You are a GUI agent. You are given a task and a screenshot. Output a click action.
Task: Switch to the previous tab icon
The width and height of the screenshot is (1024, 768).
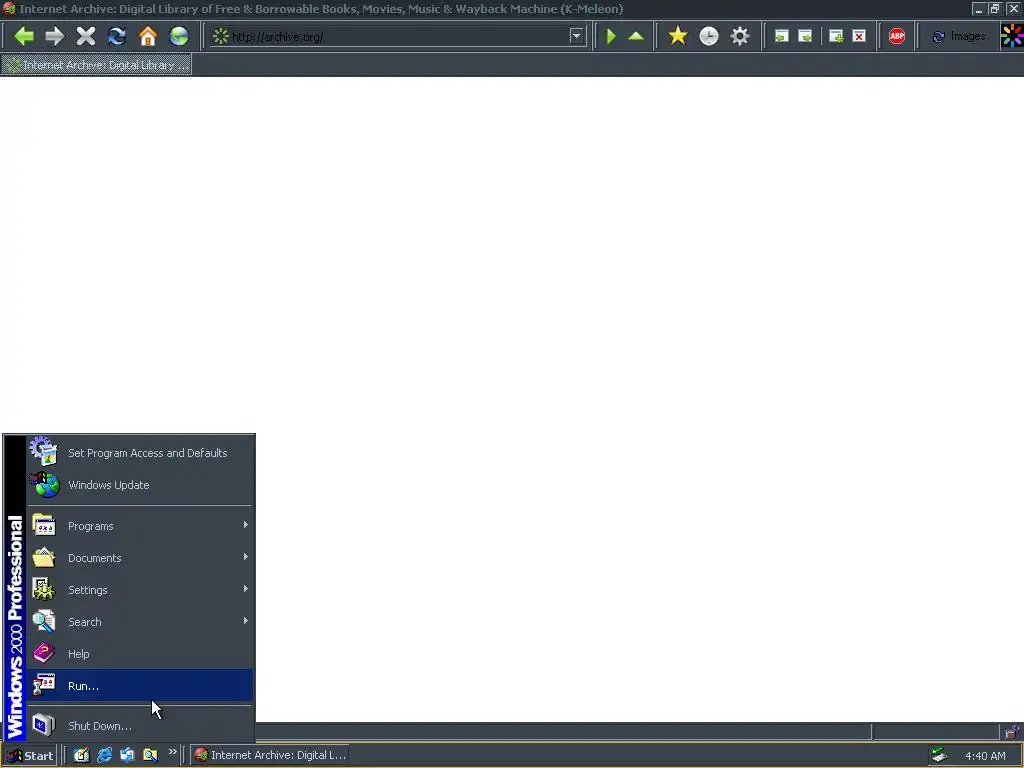(782, 36)
